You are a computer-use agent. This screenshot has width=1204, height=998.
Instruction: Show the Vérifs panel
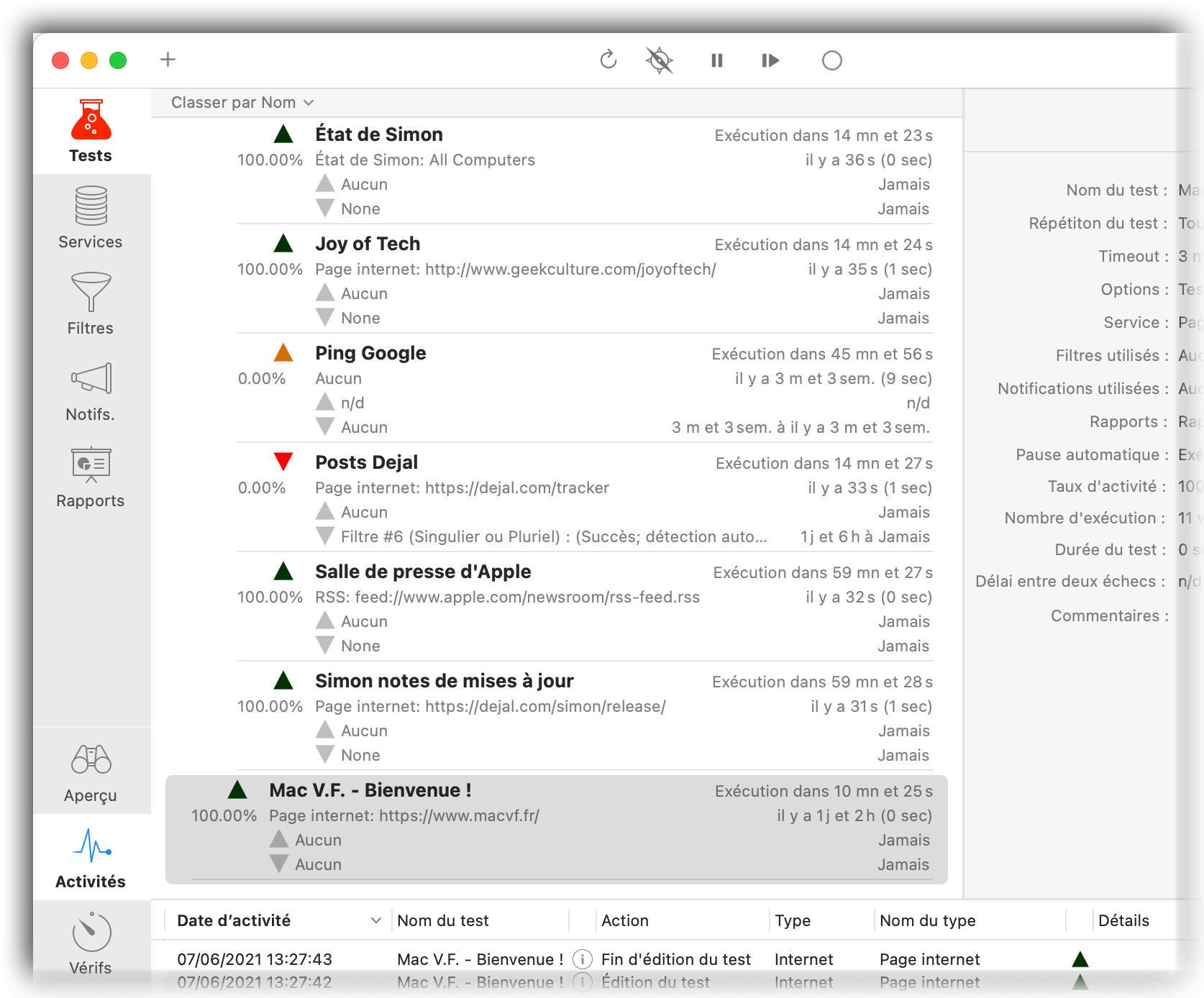(91, 943)
